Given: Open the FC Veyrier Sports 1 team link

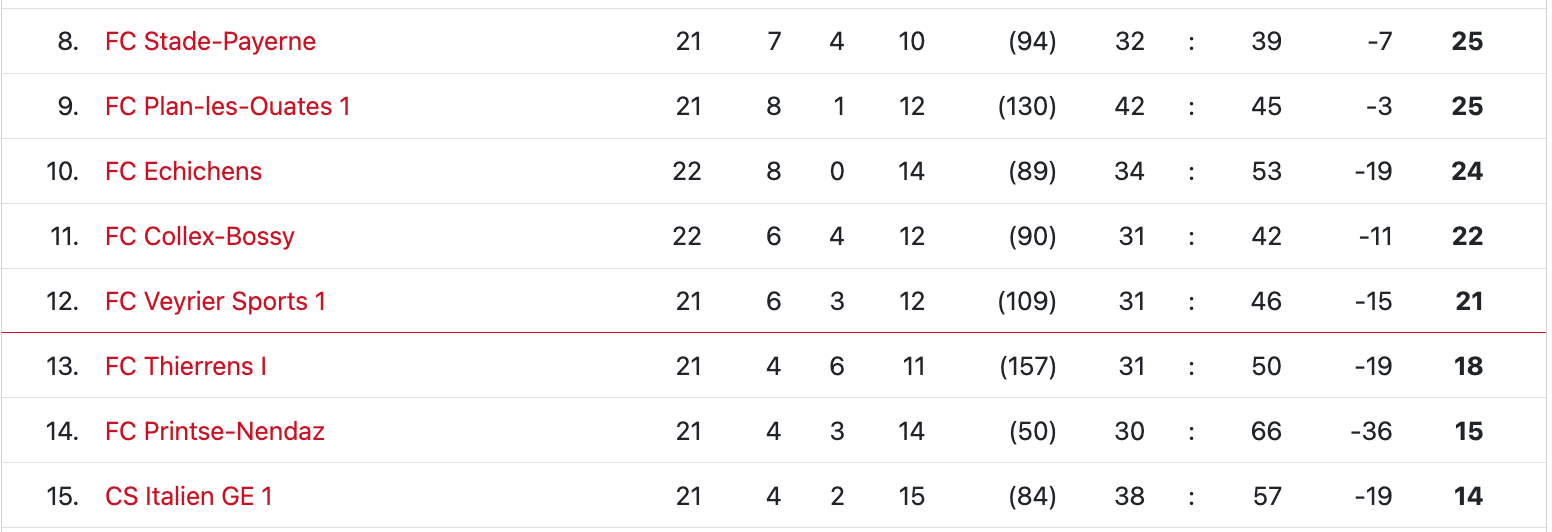Looking at the screenshot, I should pyautogui.click(x=215, y=302).
